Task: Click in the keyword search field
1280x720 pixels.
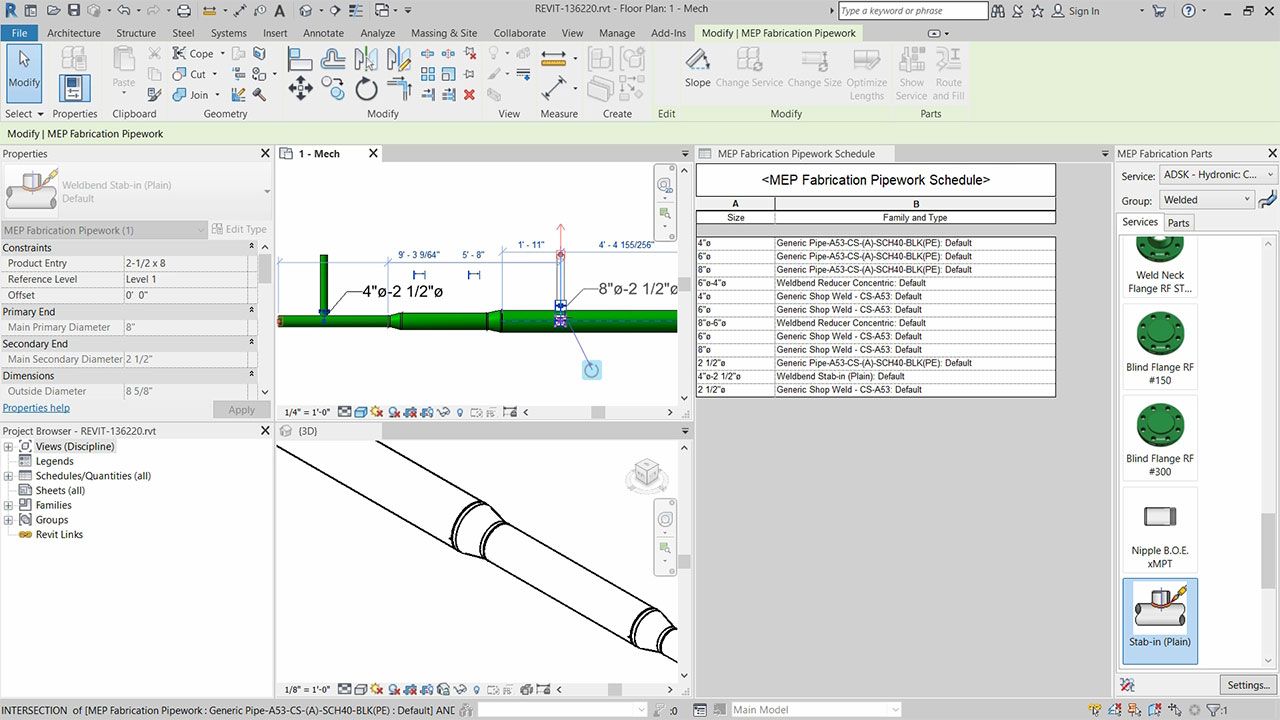Action: pyautogui.click(x=912, y=11)
